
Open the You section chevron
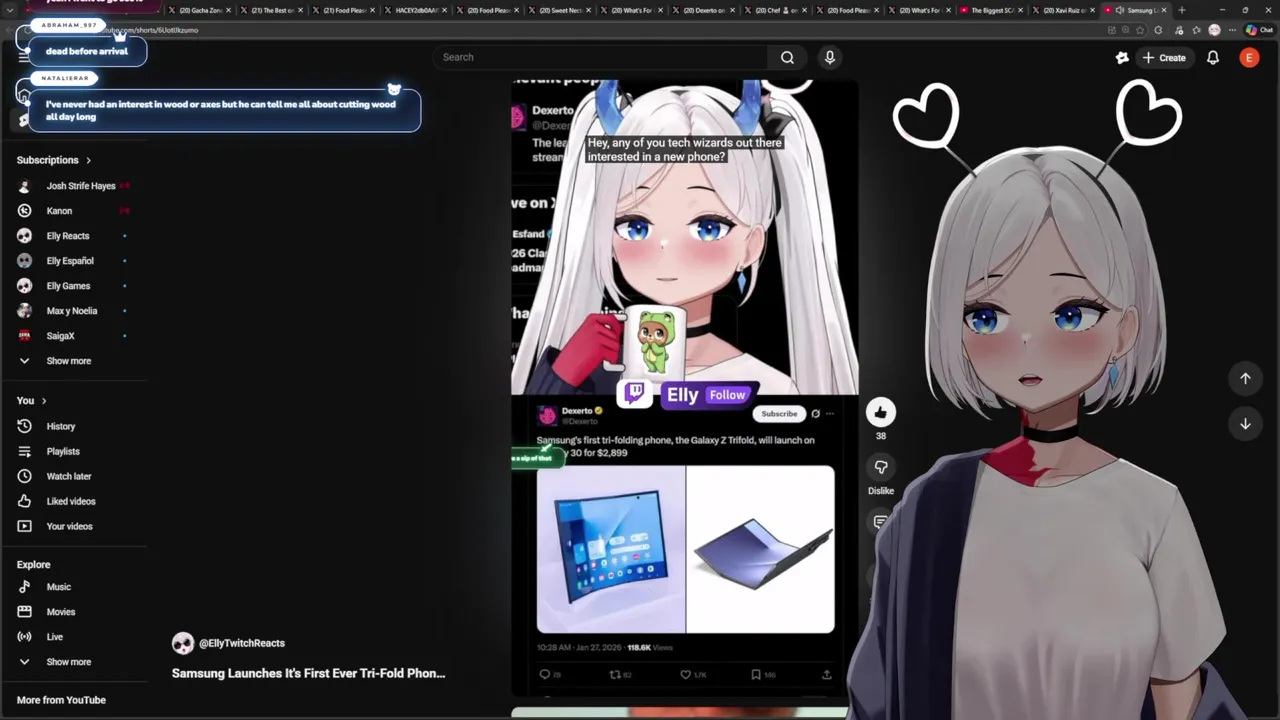[x=44, y=401]
